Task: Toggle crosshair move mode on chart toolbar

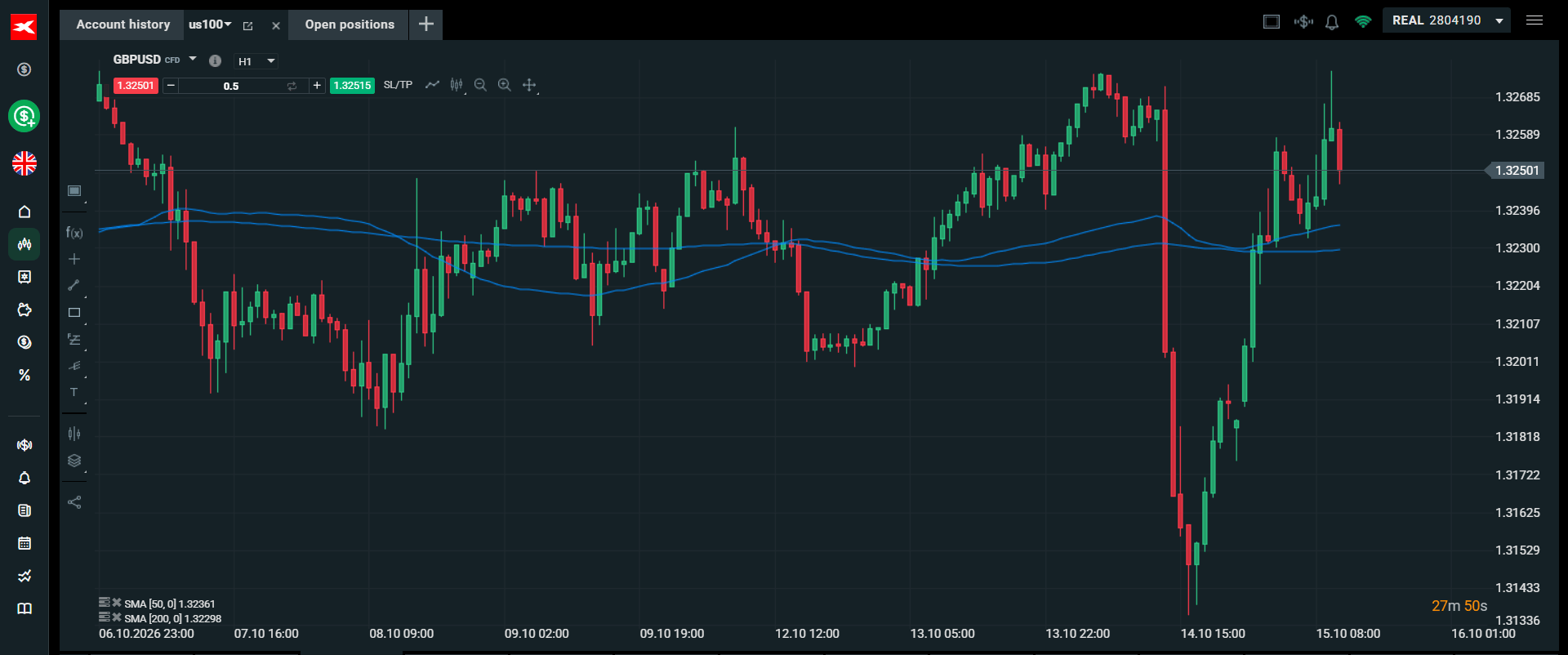Action: (529, 85)
